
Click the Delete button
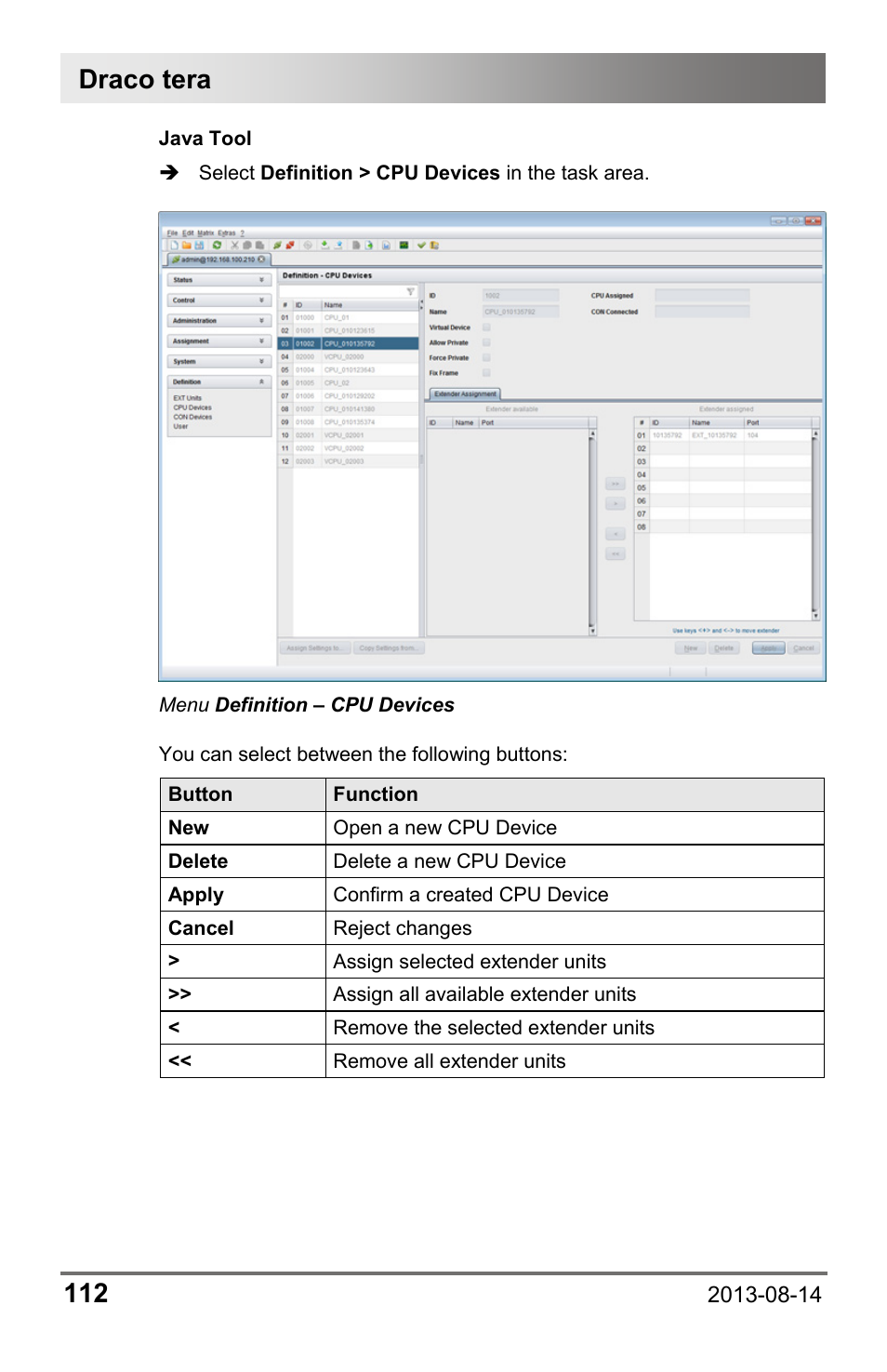(724, 648)
